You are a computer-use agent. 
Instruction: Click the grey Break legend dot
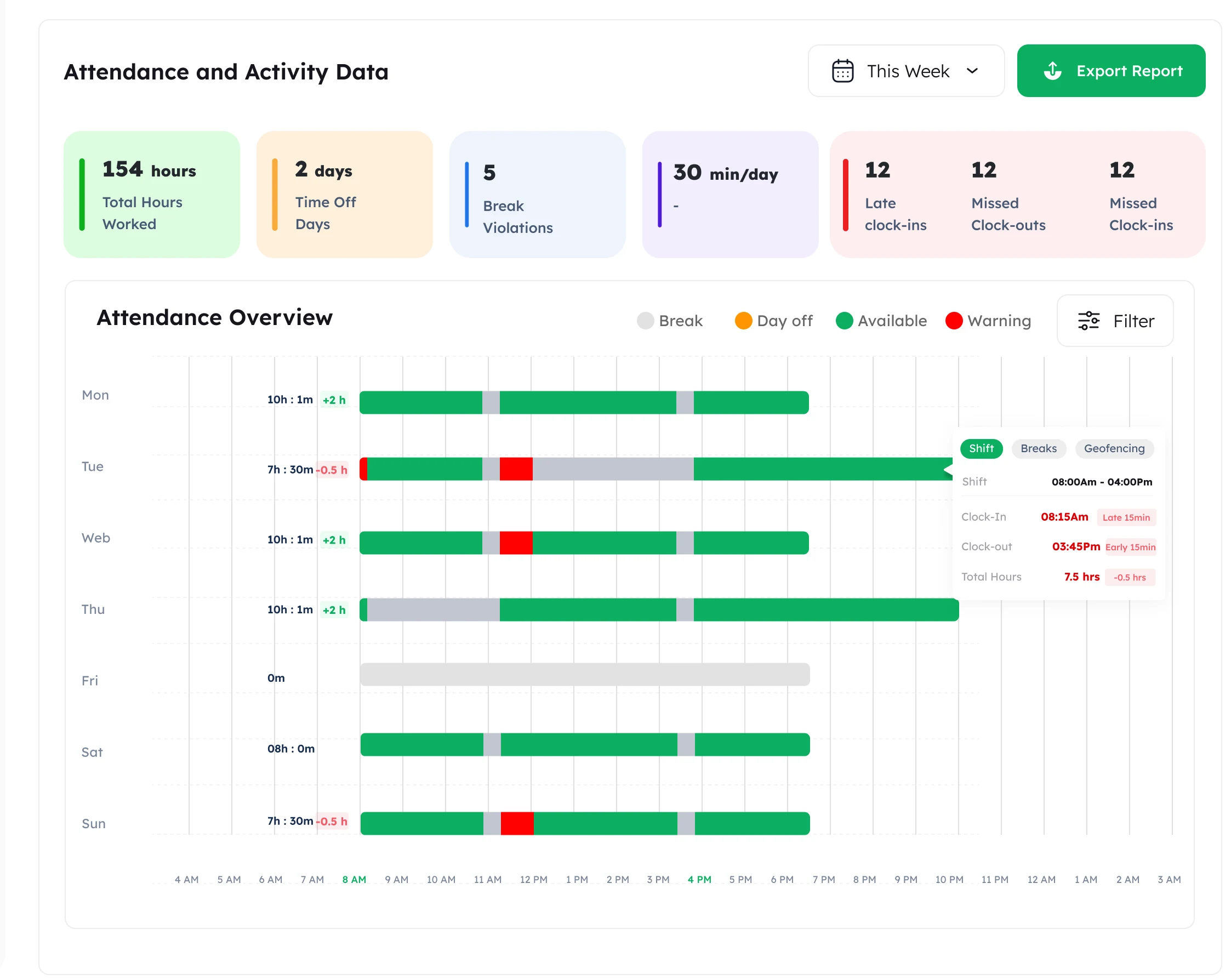coord(645,321)
